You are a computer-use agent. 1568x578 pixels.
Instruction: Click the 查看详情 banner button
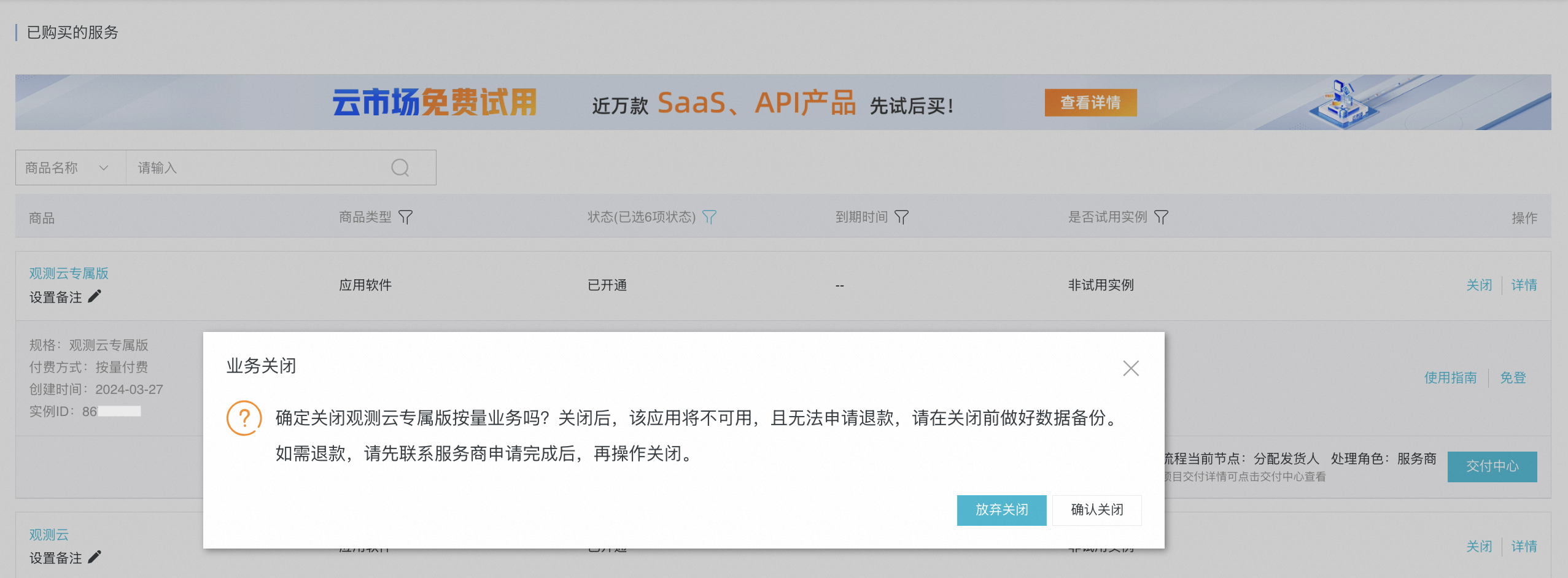pos(1090,102)
